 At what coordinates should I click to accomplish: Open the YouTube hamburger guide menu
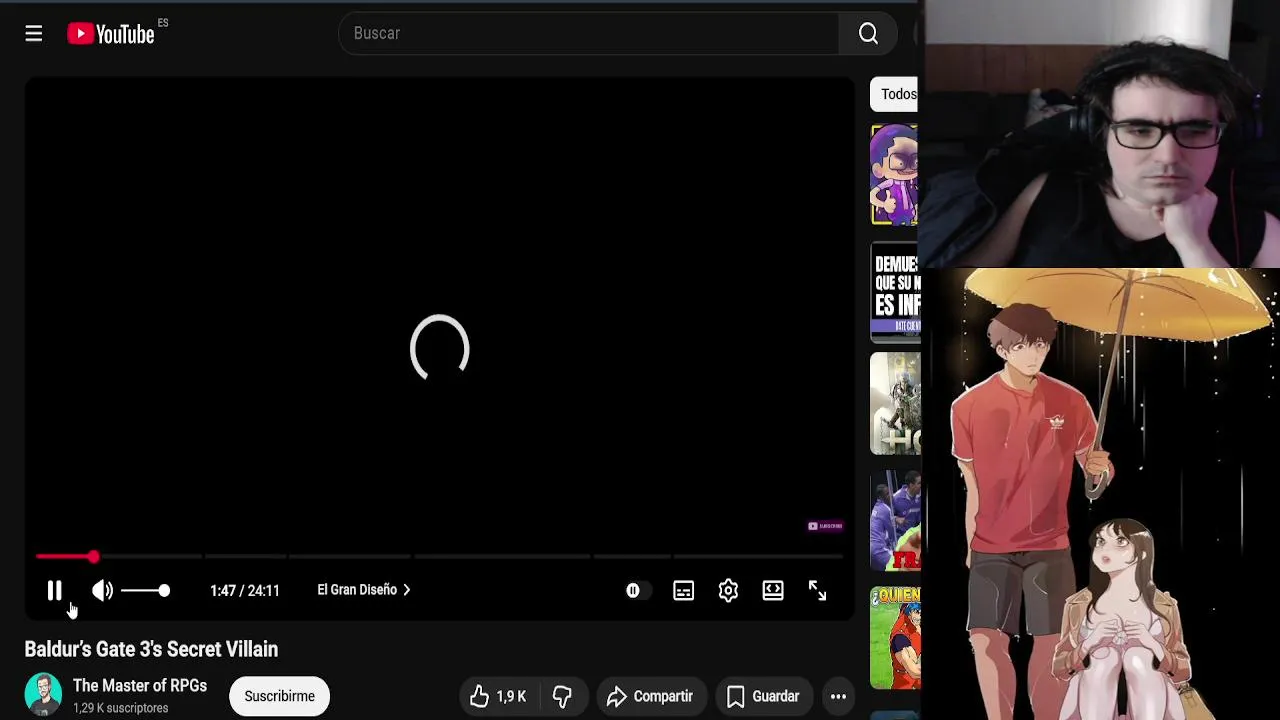[x=34, y=34]
